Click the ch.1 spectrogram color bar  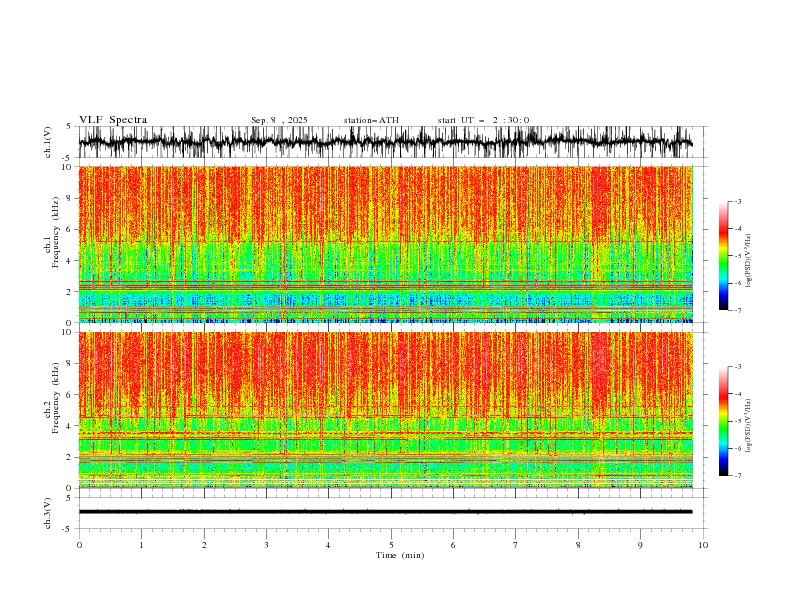(723, 256)
